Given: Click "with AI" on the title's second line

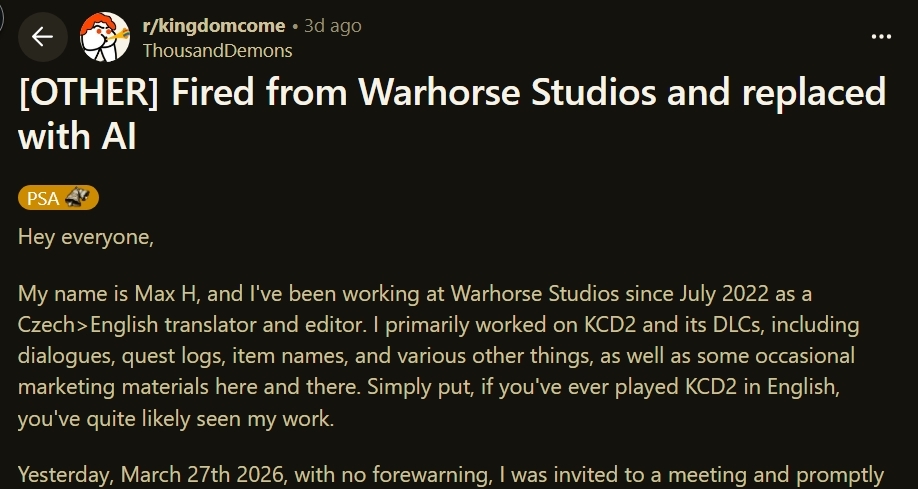Looking at the screenshot, I should (x=77, y=138).
